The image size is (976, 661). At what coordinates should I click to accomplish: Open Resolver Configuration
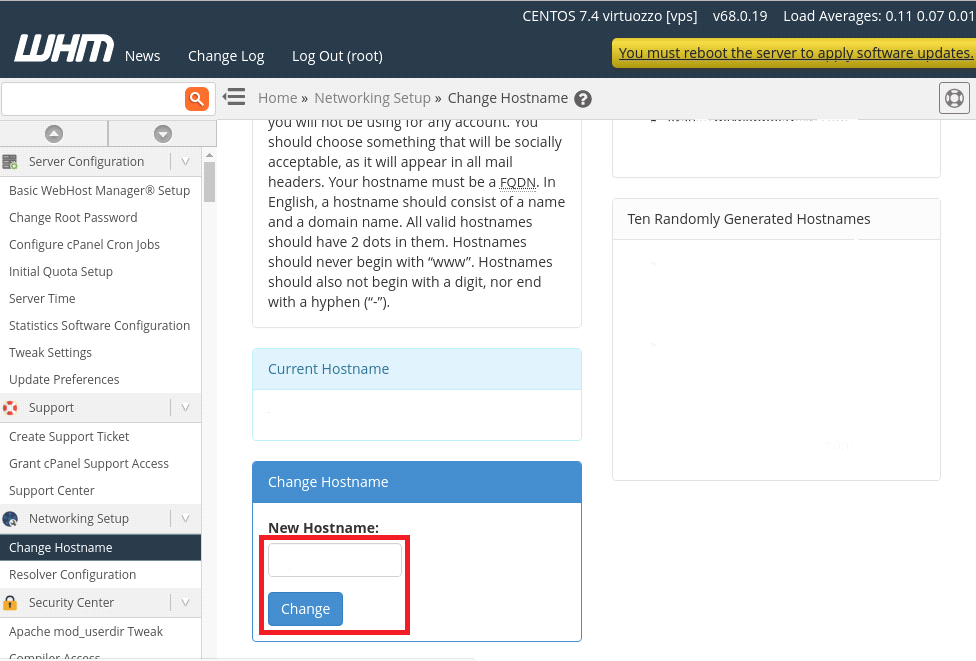pos(72,575)
